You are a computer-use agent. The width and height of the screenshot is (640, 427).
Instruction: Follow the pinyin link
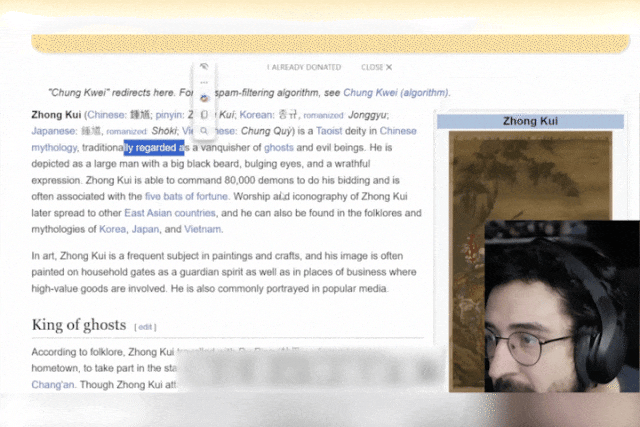[169, 115]
